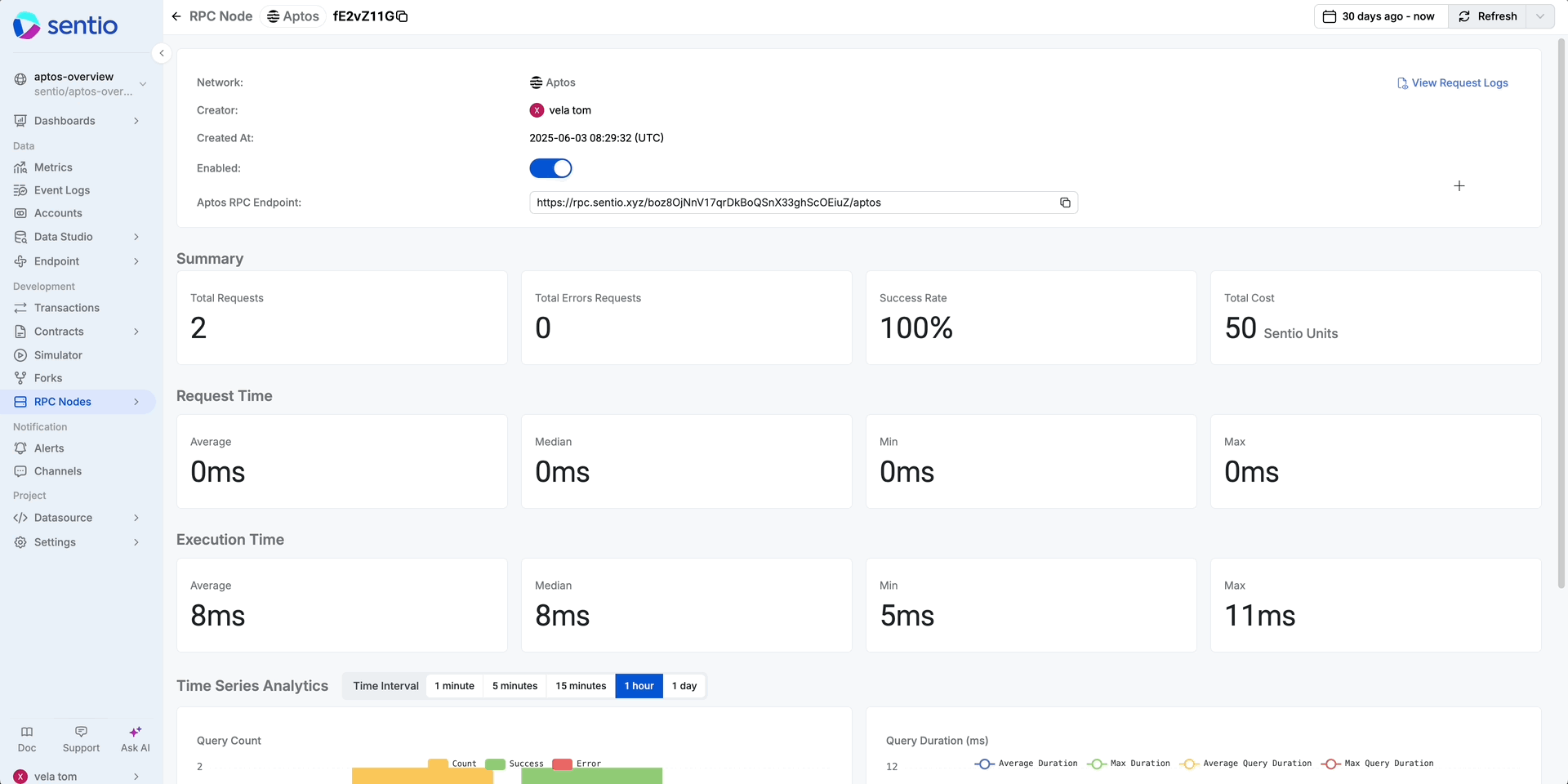Click the Forks branch icon

point(20,378)
